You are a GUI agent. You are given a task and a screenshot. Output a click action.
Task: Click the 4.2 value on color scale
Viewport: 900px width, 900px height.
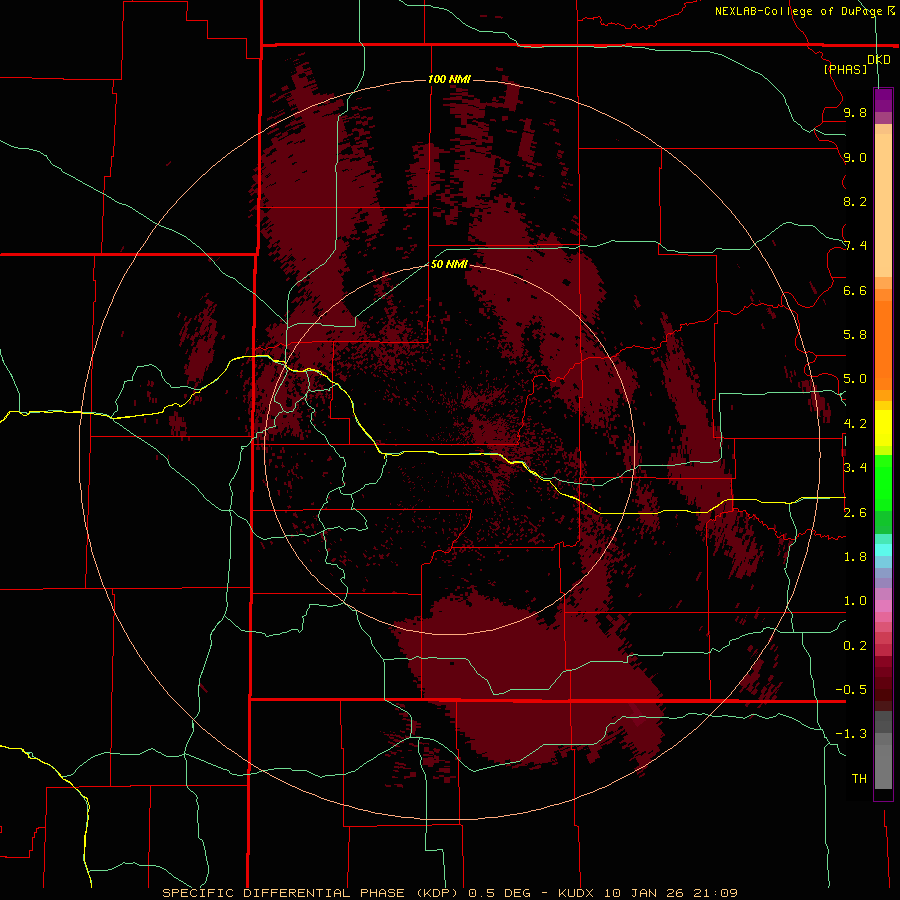pos(855,424)
